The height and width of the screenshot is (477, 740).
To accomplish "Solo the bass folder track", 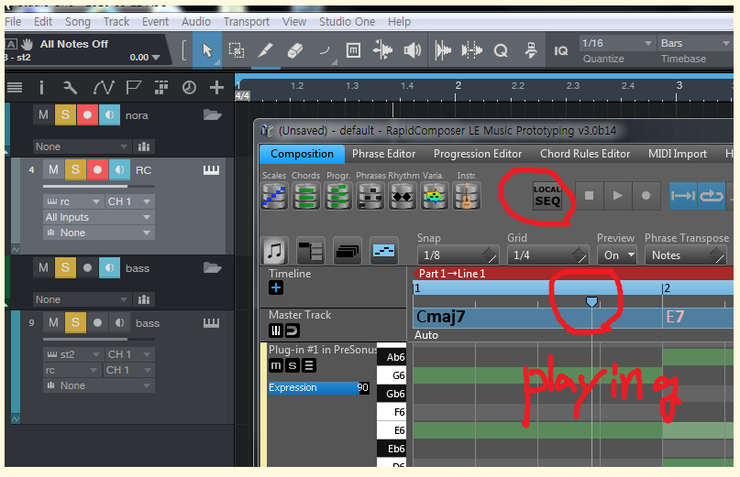I will coord(65,268).
